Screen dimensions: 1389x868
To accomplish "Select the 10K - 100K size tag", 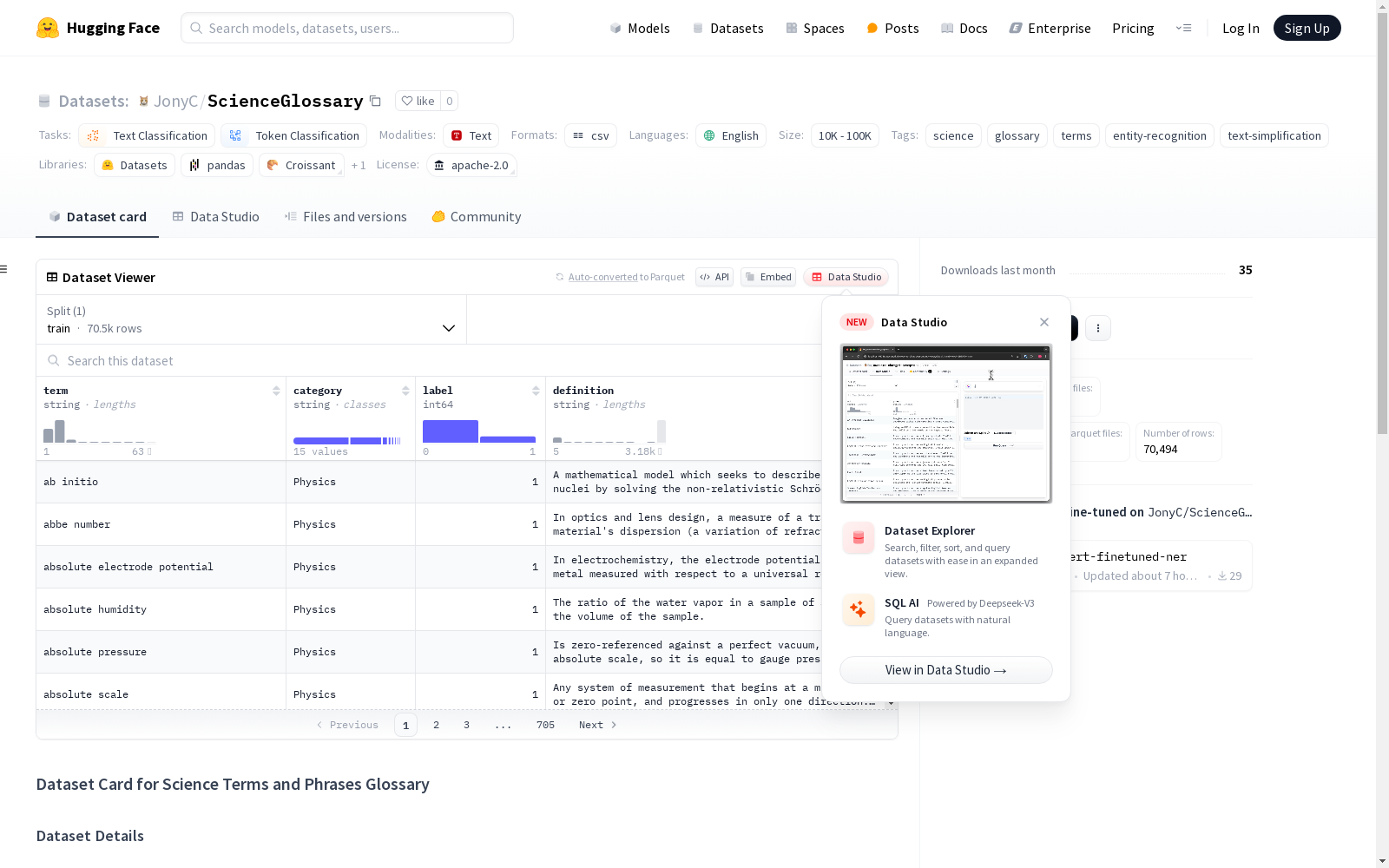I will (845, 135).
